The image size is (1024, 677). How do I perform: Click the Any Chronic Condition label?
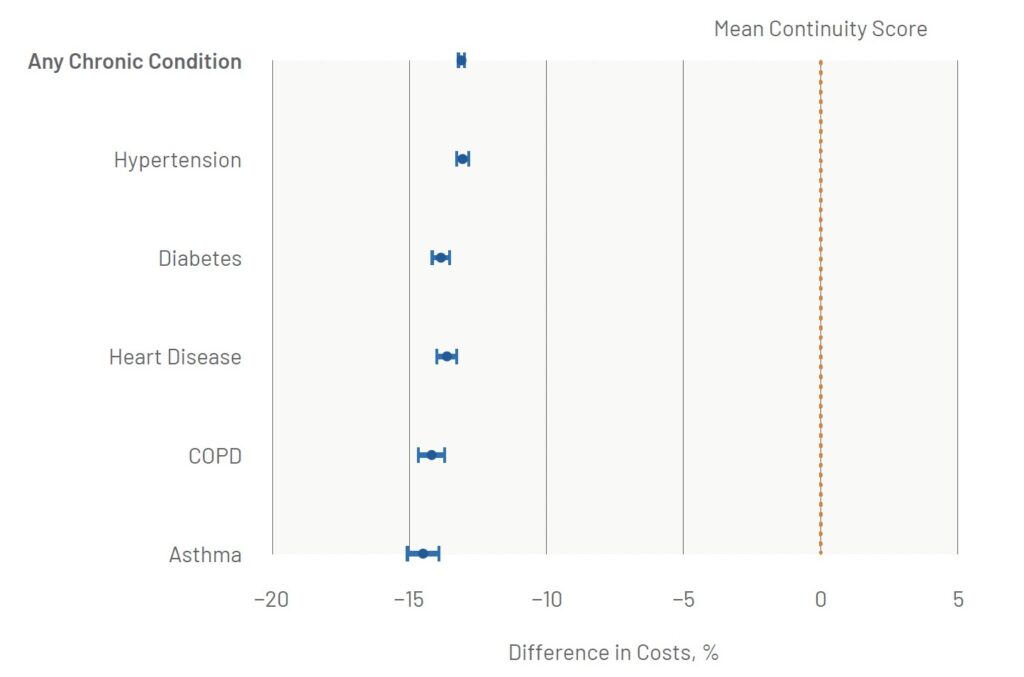click(135, 61)
